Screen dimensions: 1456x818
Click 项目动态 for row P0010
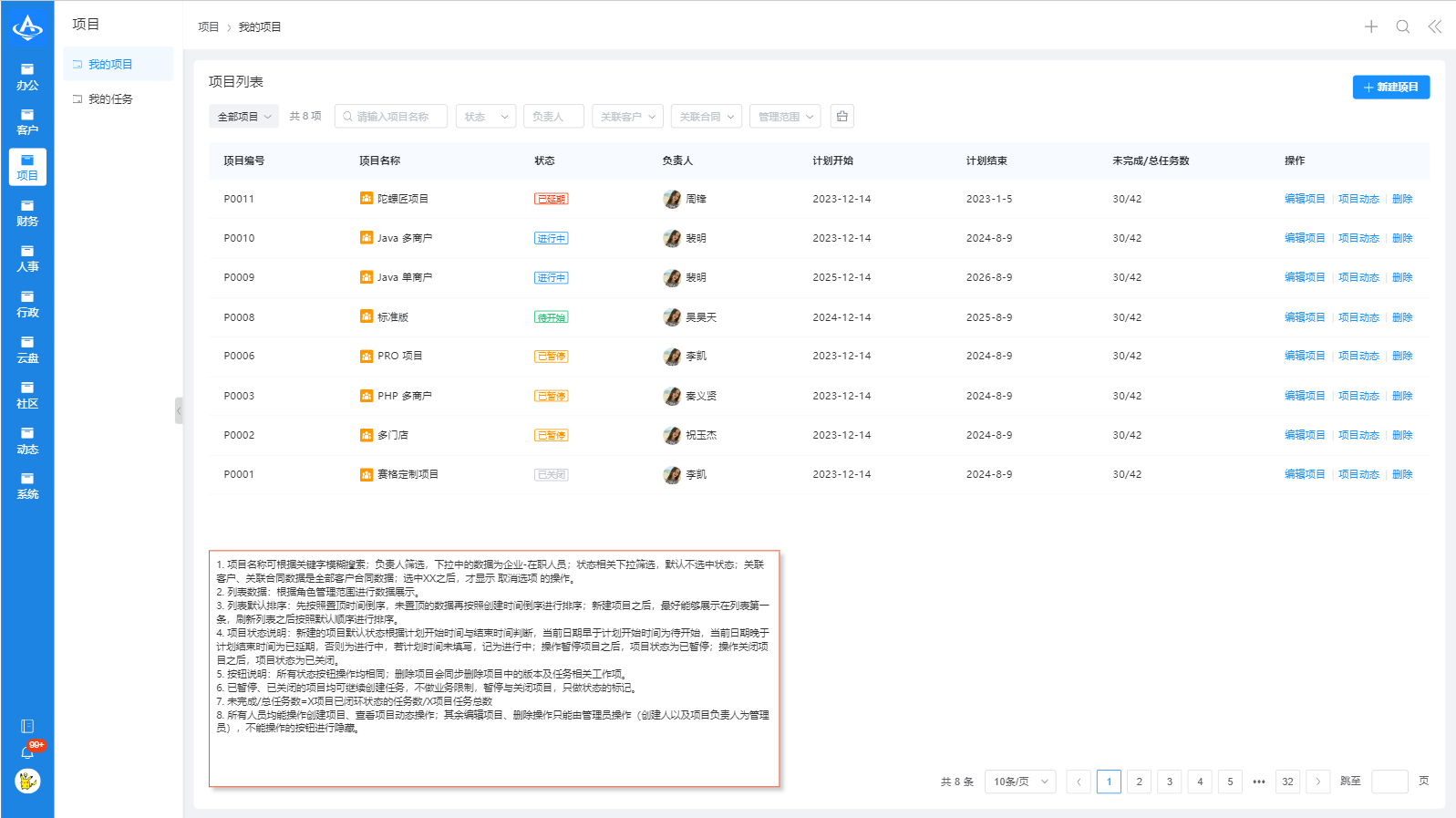click(1358, 238)
